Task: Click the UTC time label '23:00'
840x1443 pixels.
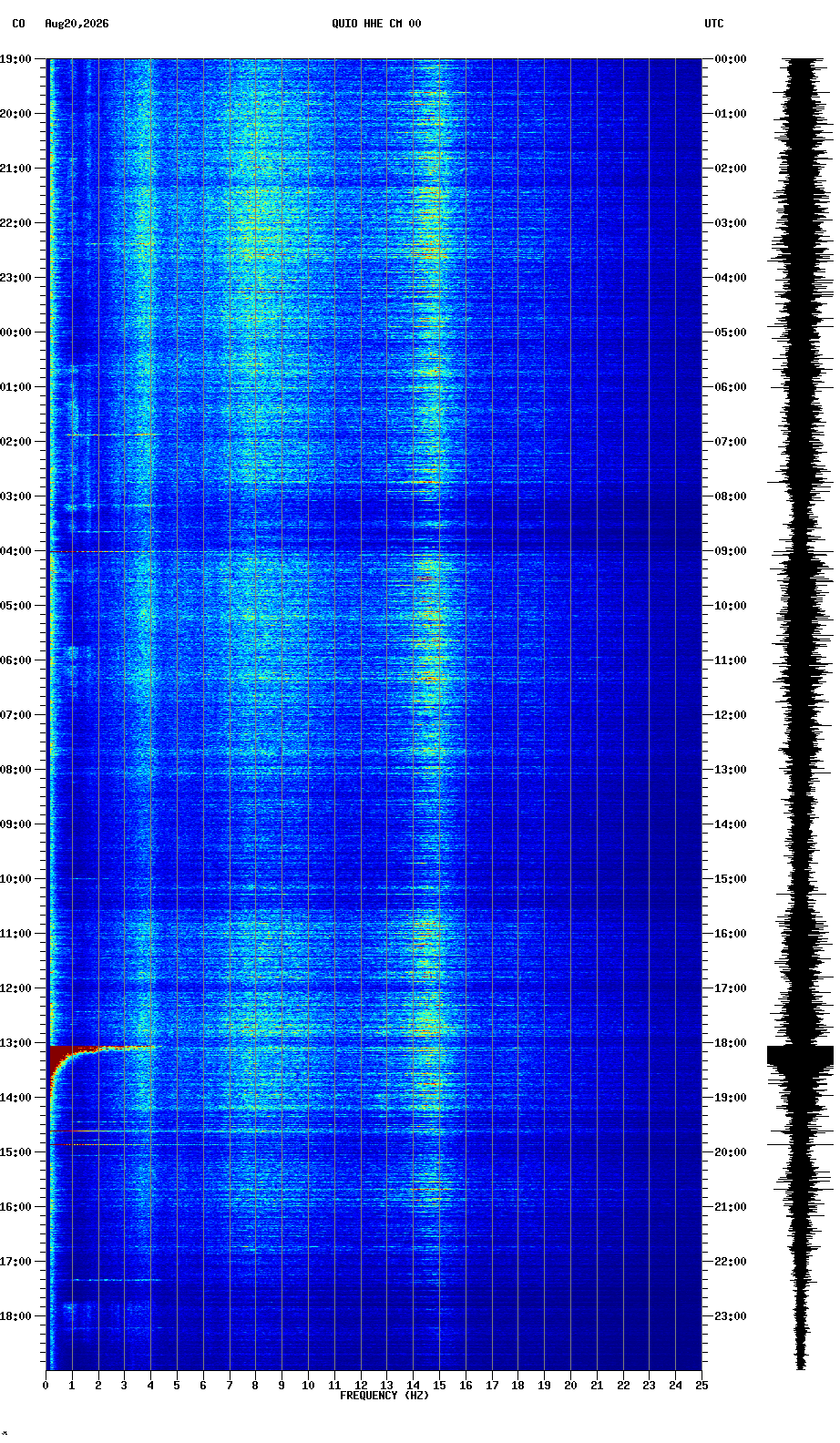Action: 731,1316
